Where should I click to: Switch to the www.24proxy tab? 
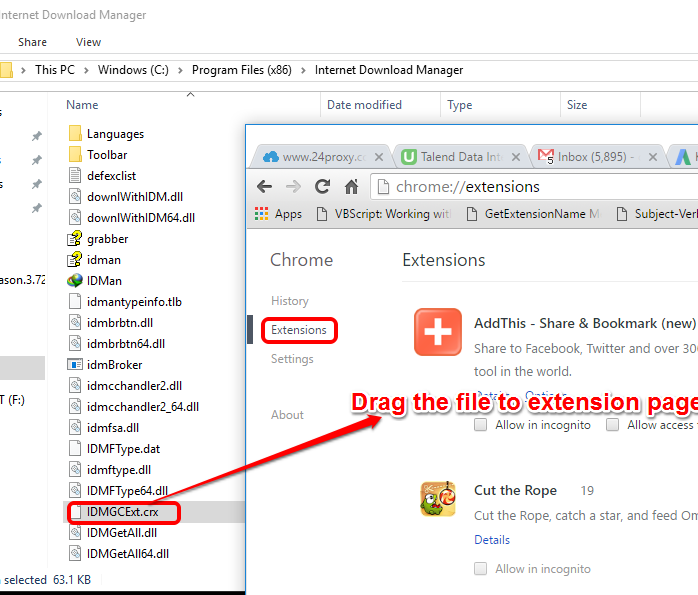point(319,157)
